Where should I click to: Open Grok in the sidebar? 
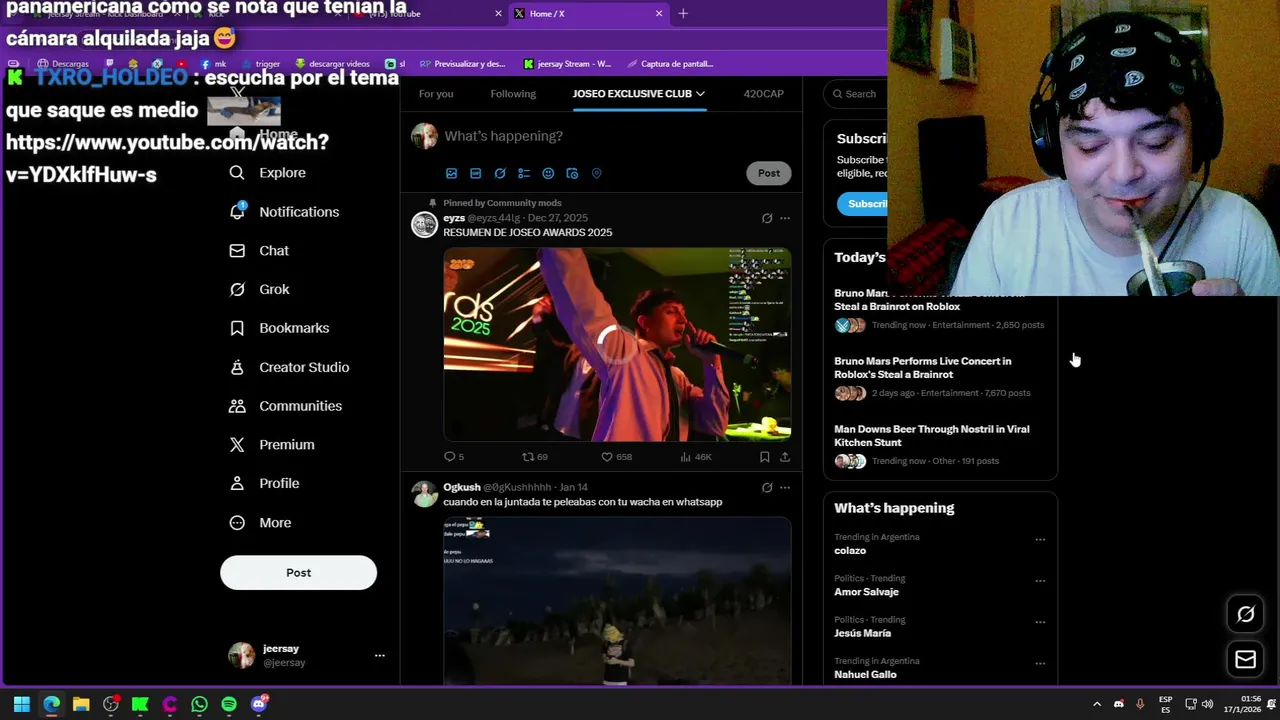(x=259, y=289)
